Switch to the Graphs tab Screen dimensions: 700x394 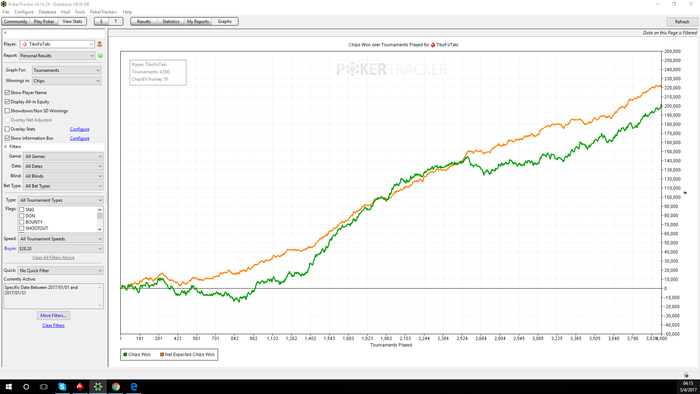tap(225, 21)
